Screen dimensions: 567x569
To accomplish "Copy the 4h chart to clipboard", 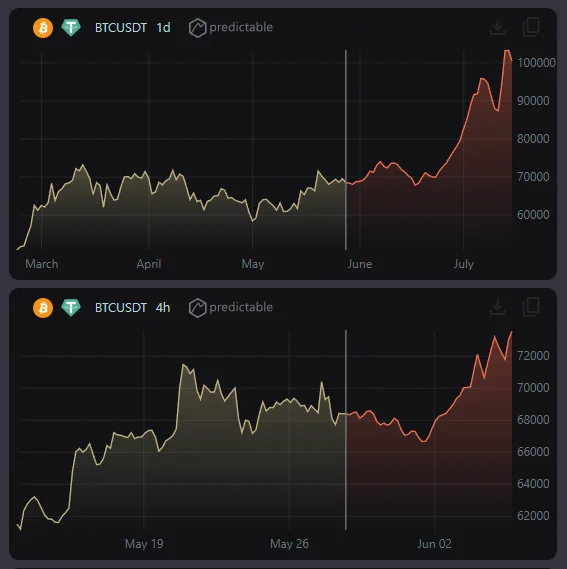I will tap(531, 307).
